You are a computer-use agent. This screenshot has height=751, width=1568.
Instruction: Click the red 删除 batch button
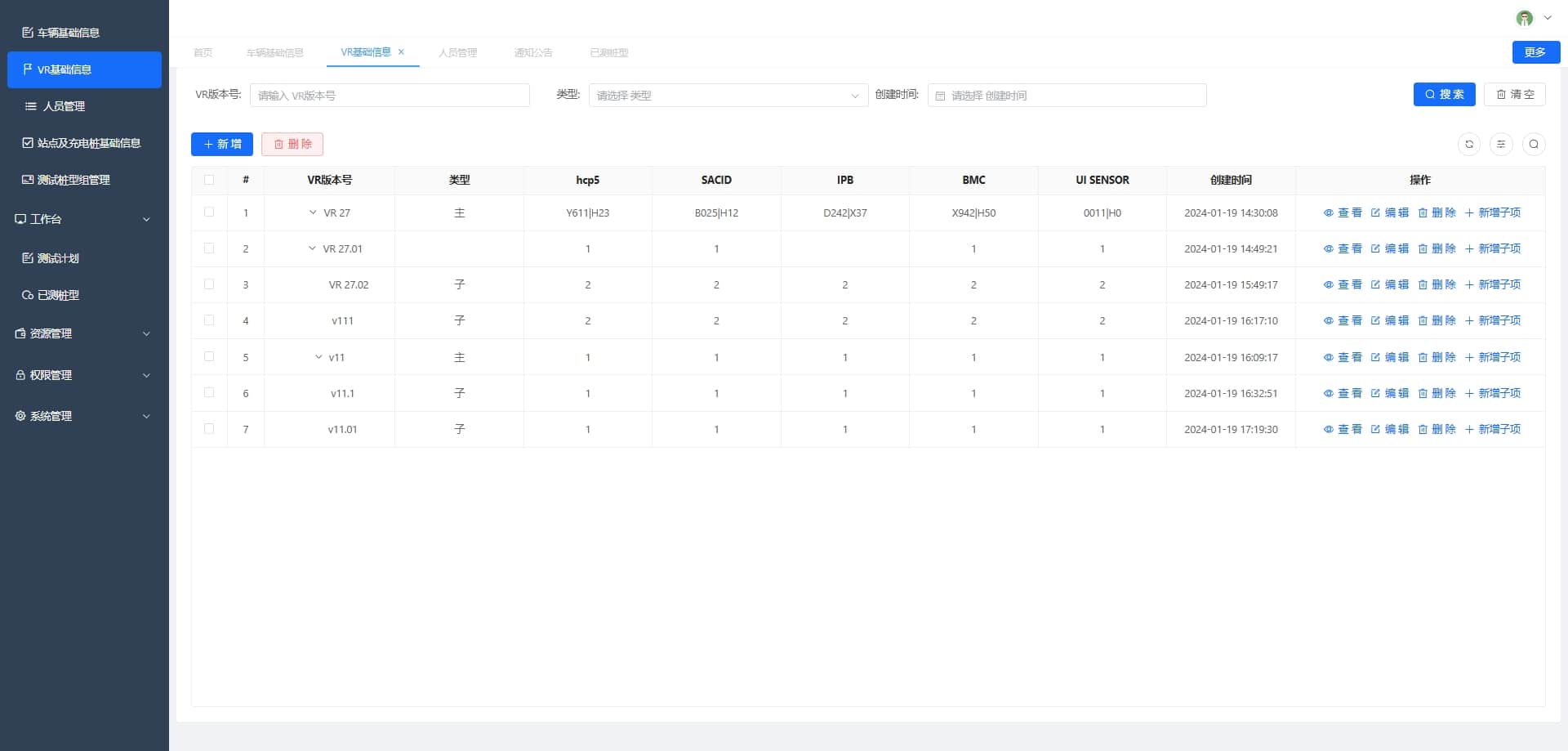tap(292, 144)
